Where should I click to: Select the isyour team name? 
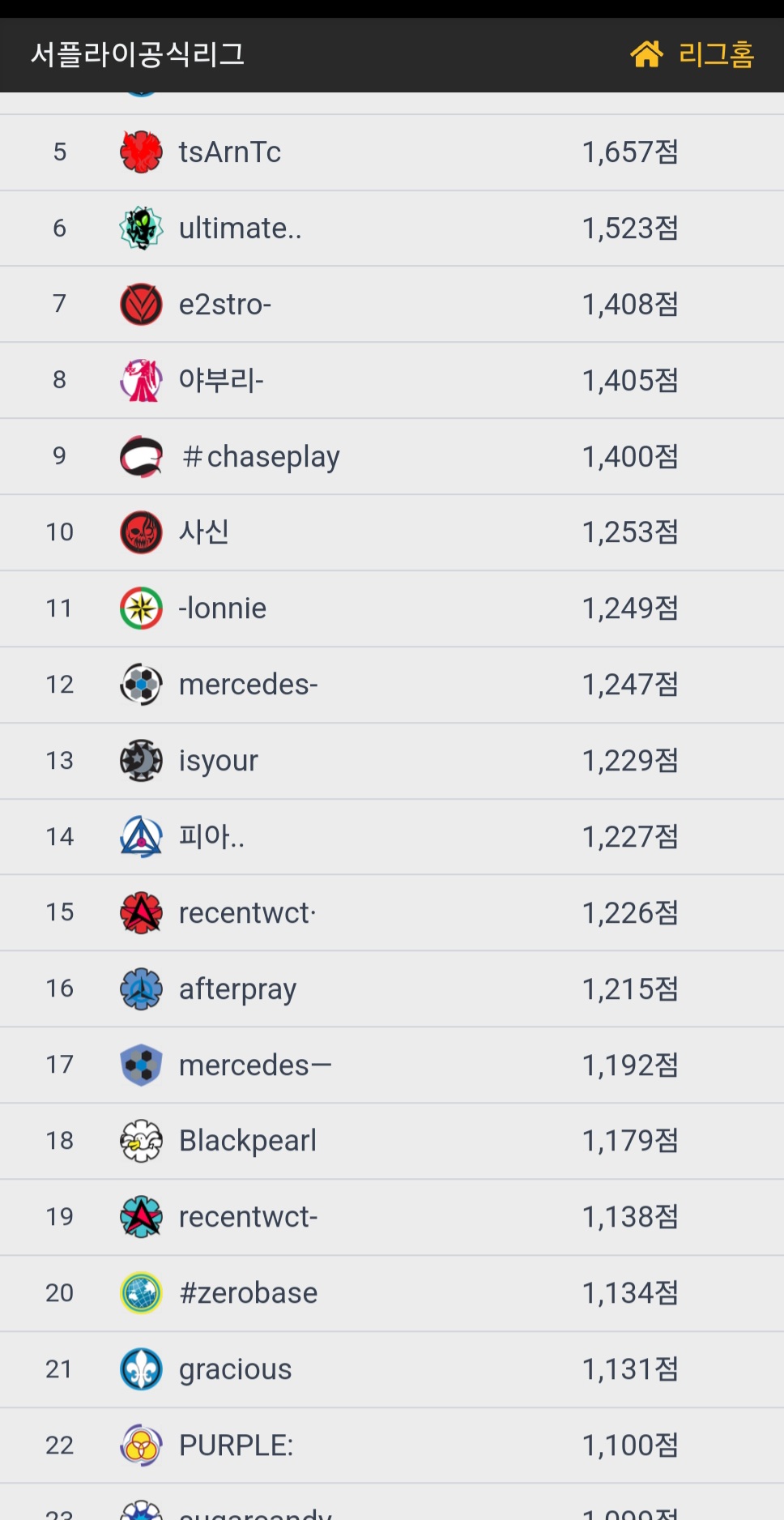point(218,761)
